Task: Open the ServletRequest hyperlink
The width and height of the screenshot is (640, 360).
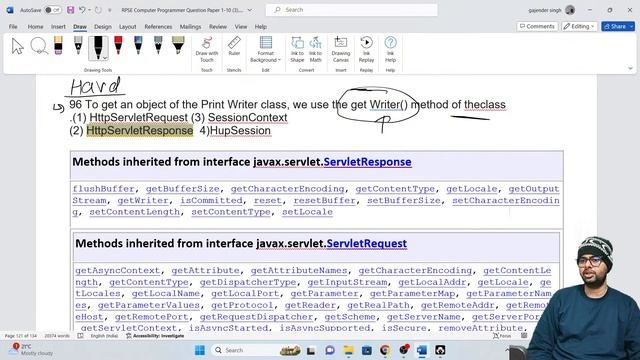Action: pyautogui.click(x=367, y=244)
